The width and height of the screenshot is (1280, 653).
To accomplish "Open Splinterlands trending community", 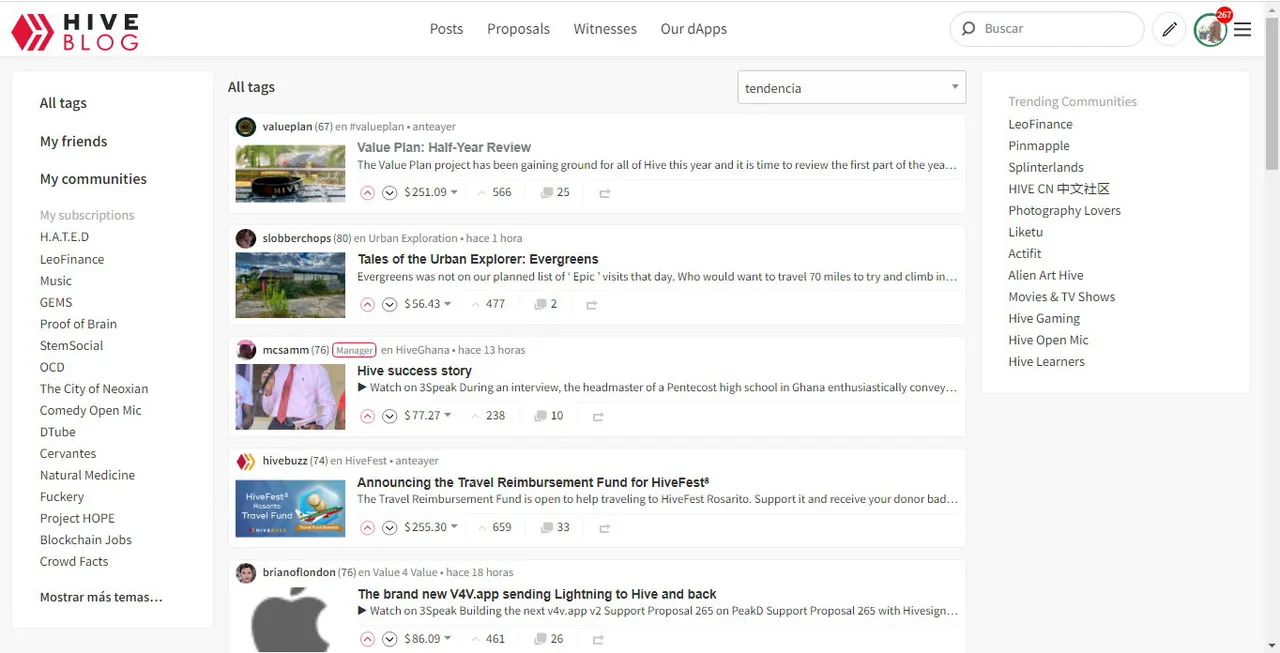I will (1046, 167).
